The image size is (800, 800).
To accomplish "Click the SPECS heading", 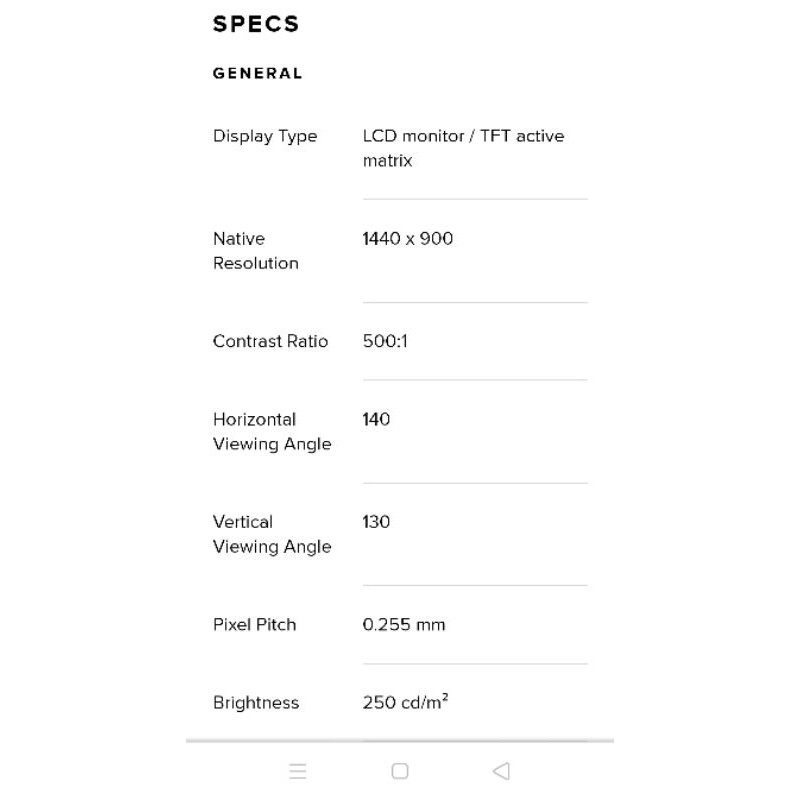I will pyautogui.click(x=256, y=24).
